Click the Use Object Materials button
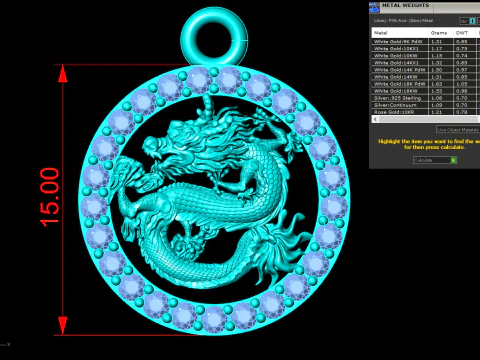The image size is (480, 360). pos(458,130)
